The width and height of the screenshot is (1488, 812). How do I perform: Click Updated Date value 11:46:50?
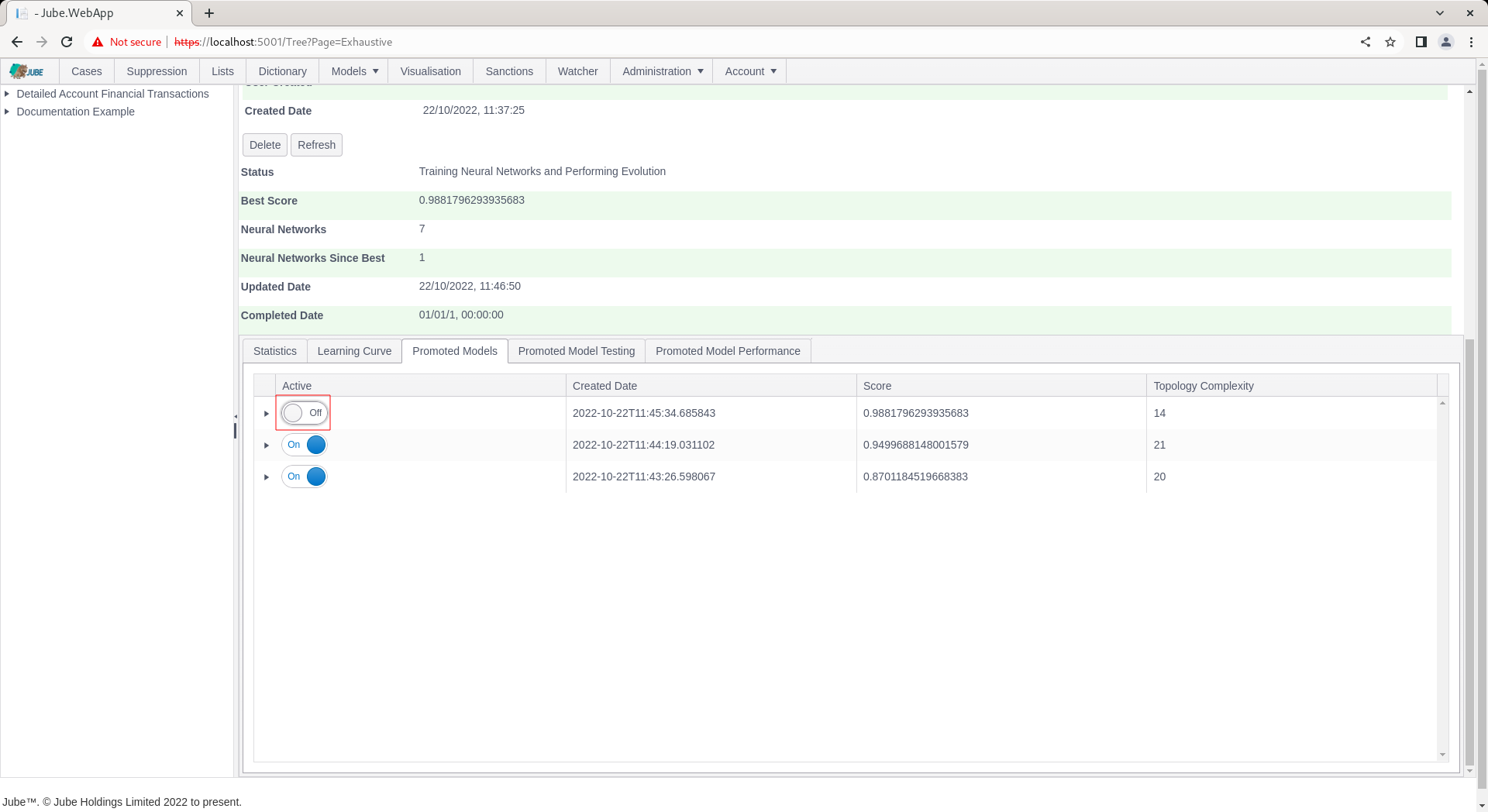click(x=470, y=286)
